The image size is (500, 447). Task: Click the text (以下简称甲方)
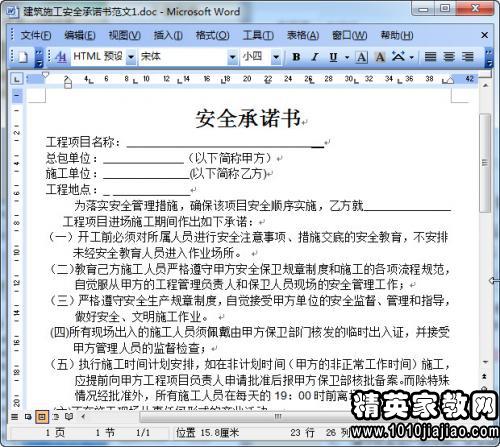[231, 158]
